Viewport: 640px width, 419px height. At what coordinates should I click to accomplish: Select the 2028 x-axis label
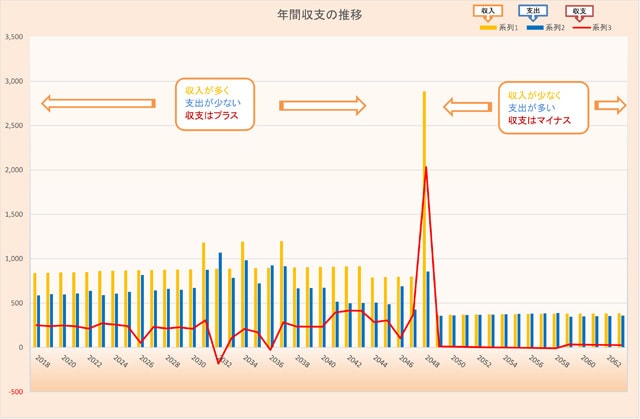[172, 361]
